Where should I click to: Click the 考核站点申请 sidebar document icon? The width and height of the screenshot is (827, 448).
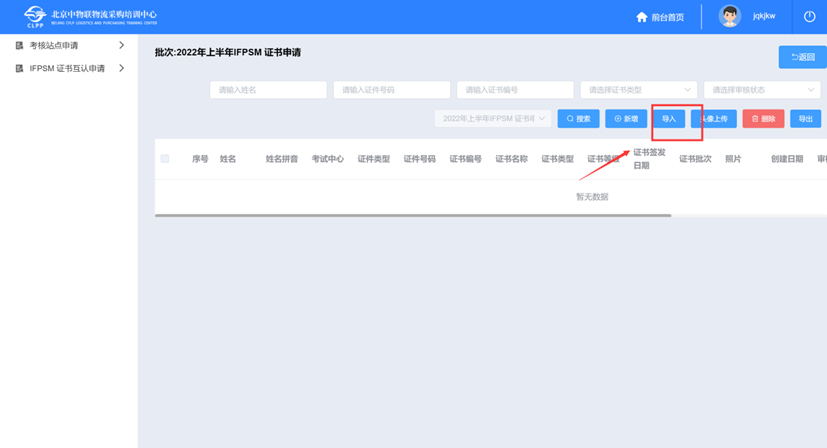(19, 46)
